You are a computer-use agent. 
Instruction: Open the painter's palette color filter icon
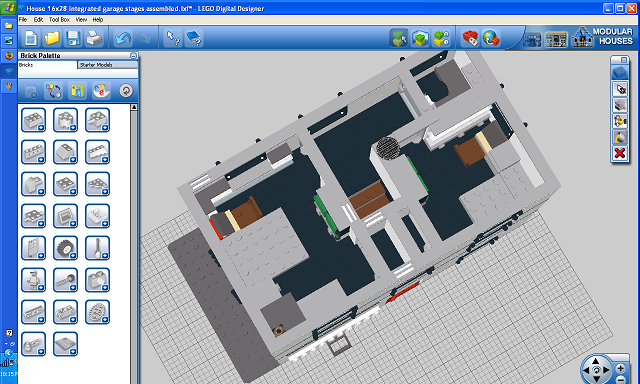coord(101,91)
